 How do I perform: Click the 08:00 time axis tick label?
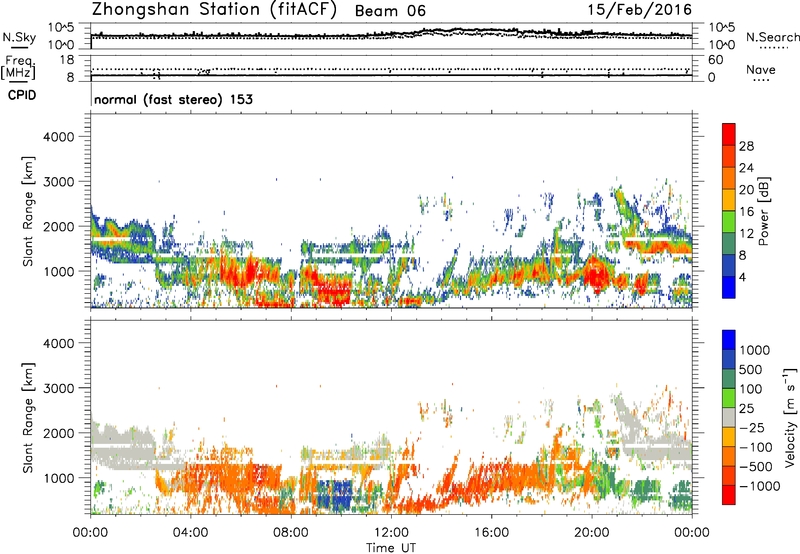(x=291, y=533)
